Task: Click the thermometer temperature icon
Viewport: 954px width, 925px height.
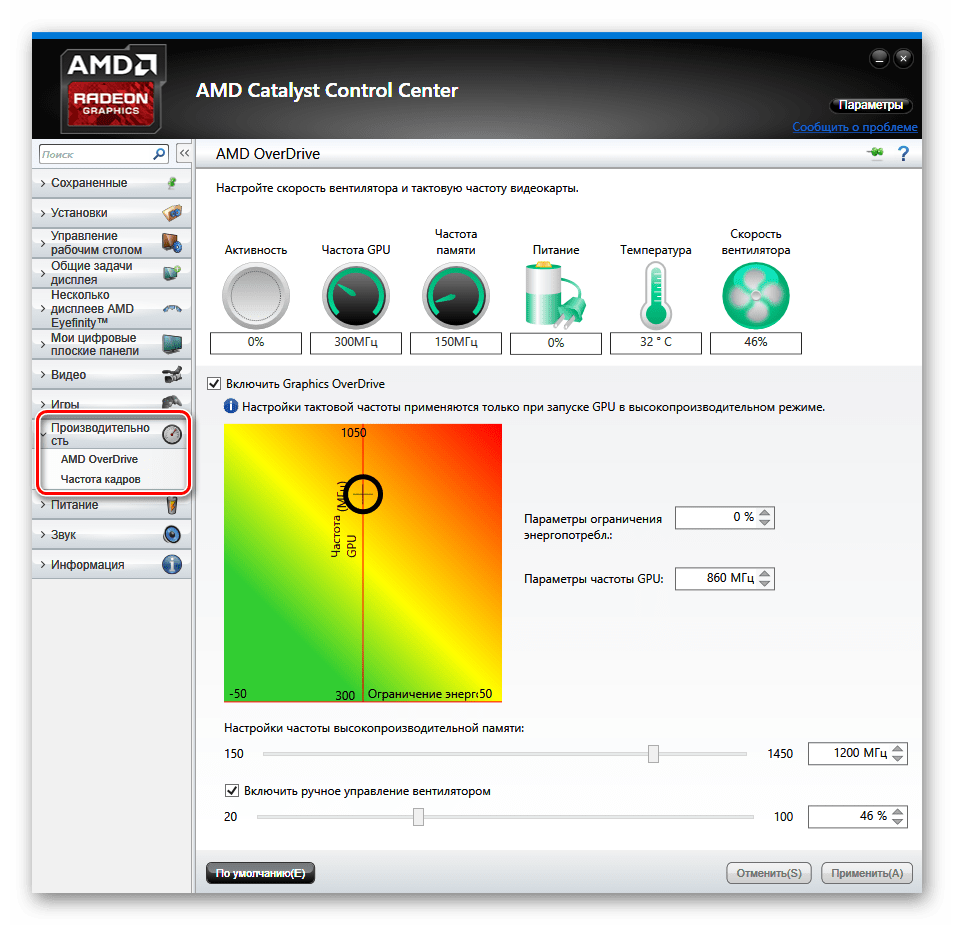Action: pyautogui.click(x=655, y=296)
